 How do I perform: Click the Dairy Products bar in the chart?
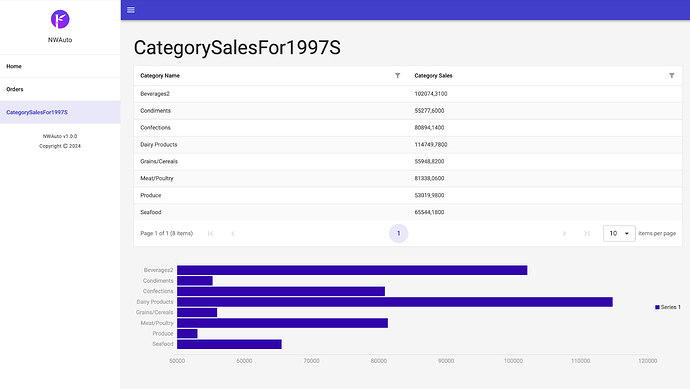(x=395, y=302)
